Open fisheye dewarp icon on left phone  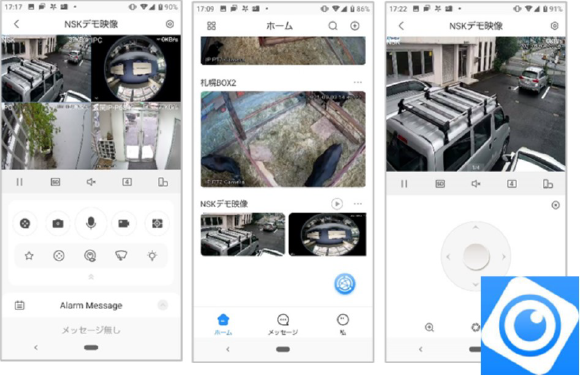[59, 256]
